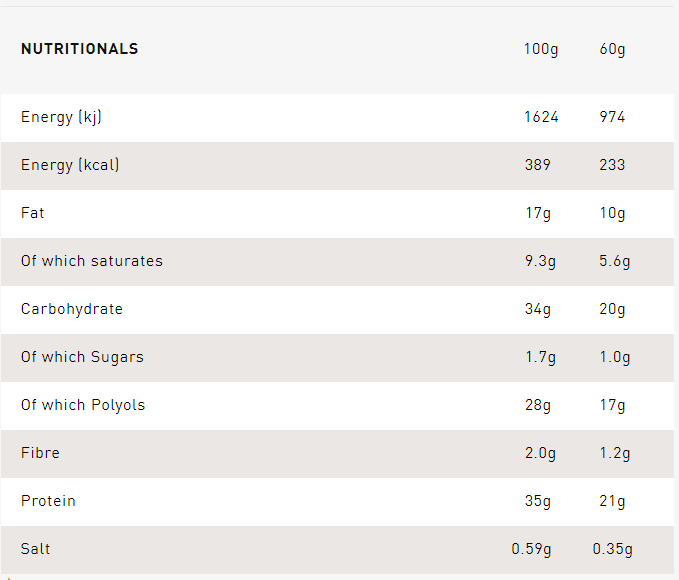This screenshot has width=679, height=580.
Task: Select the 389 kcal value
Action: point(537,165)
